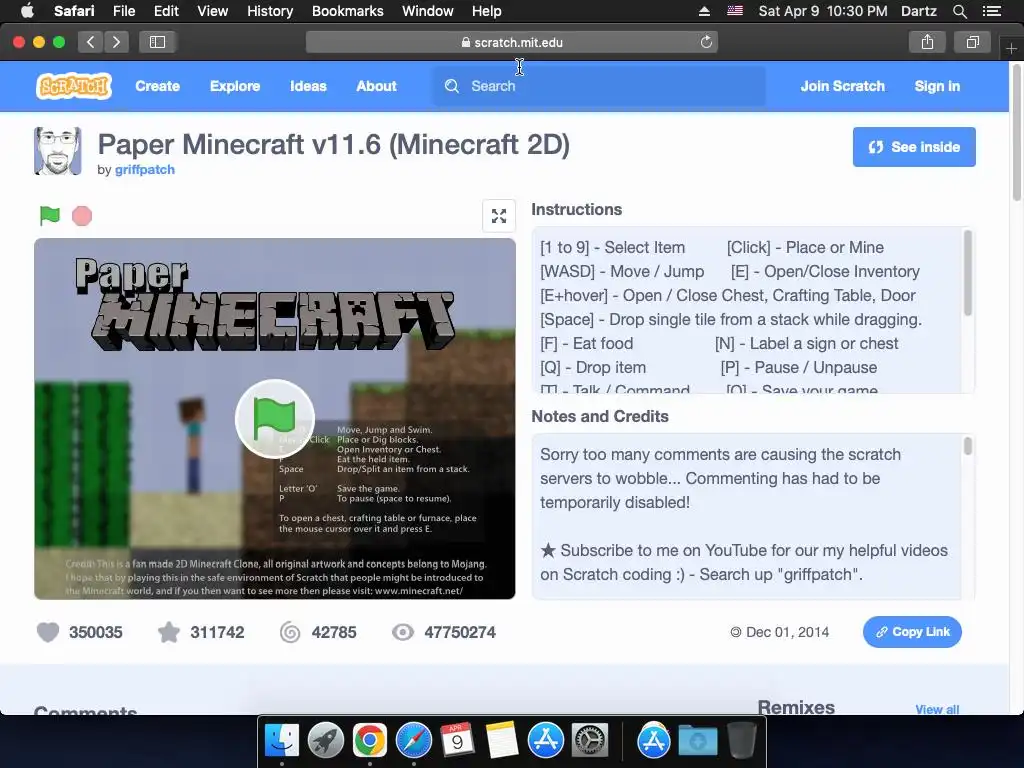The height and width of the screenshot is (768, 1024).
Task: Click the remixes spiral icon
Action: click(x=290, y=632)
